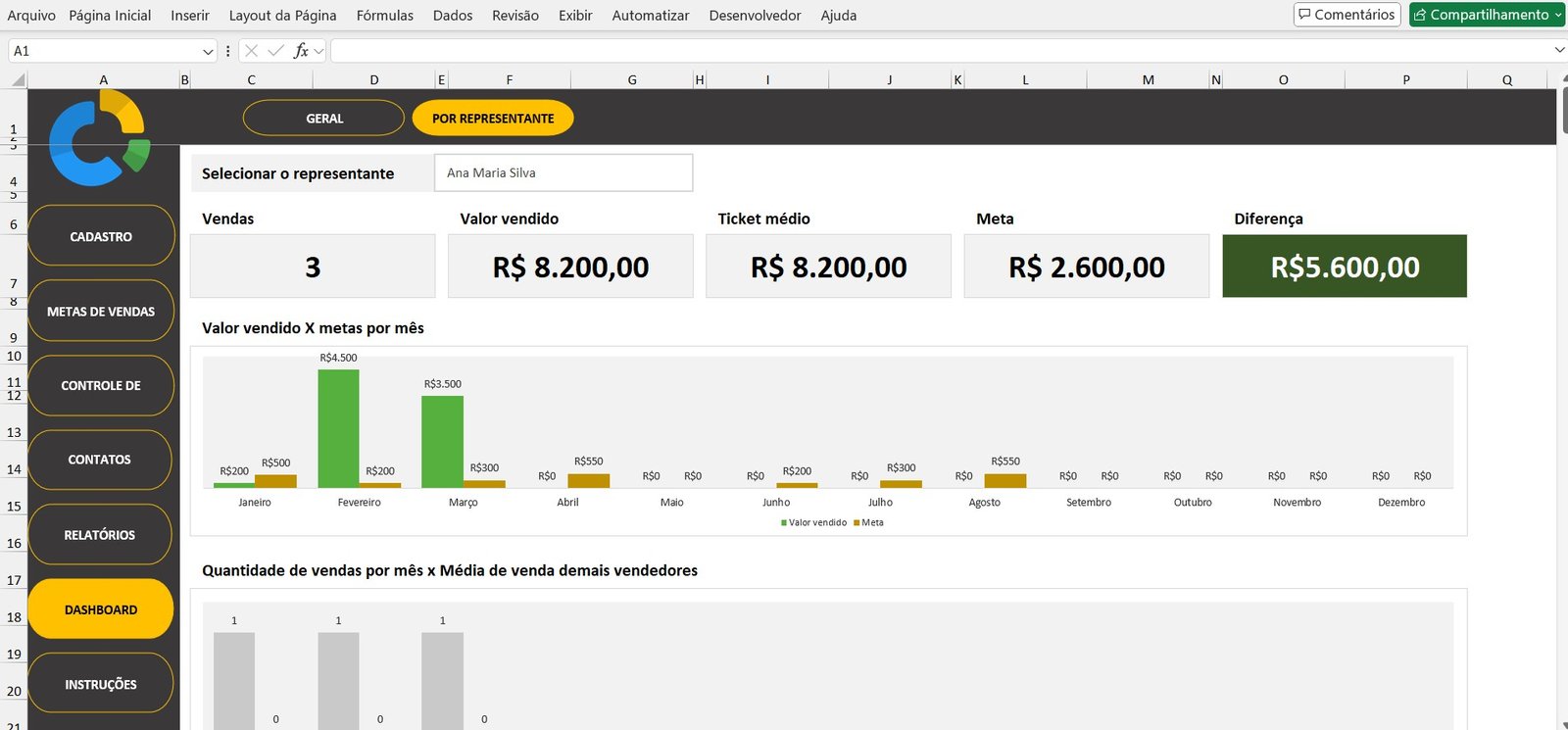Click the enter checkmark icon in formula bar
Image resolution: width=1568 pixels, height=730 pixels.
click(x=276, y=51)
